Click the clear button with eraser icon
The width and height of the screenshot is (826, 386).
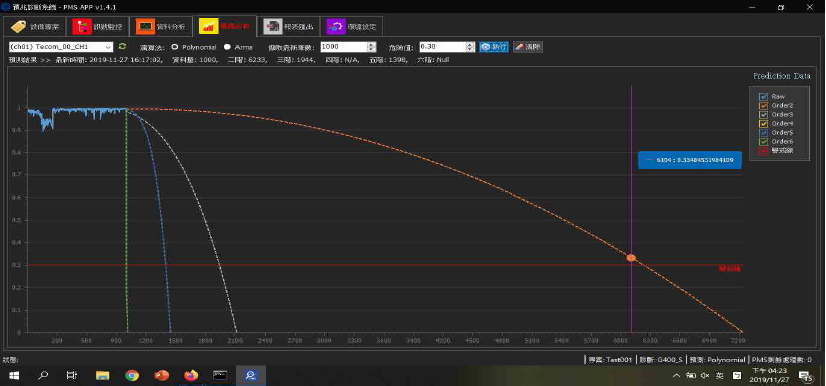click(528, 47)
